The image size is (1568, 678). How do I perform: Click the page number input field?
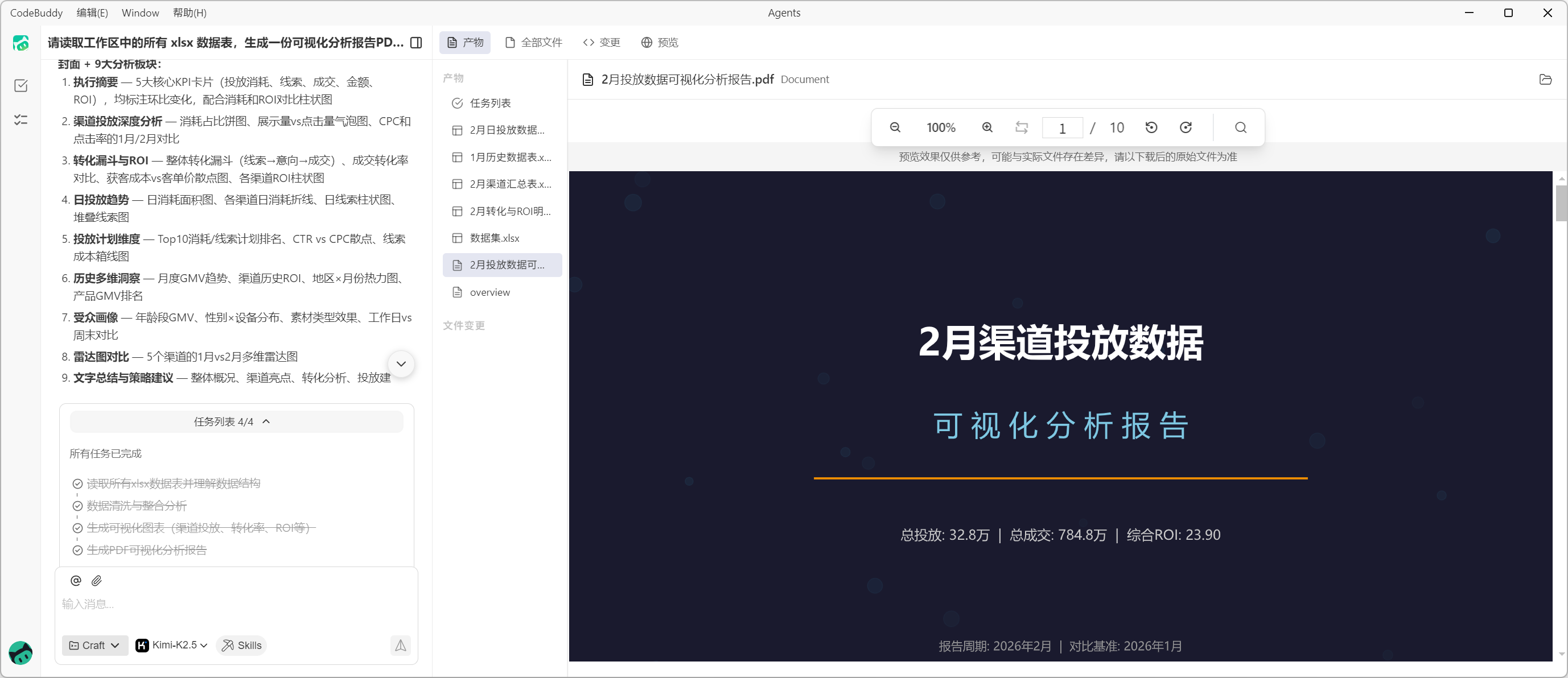click(1062, 129)
